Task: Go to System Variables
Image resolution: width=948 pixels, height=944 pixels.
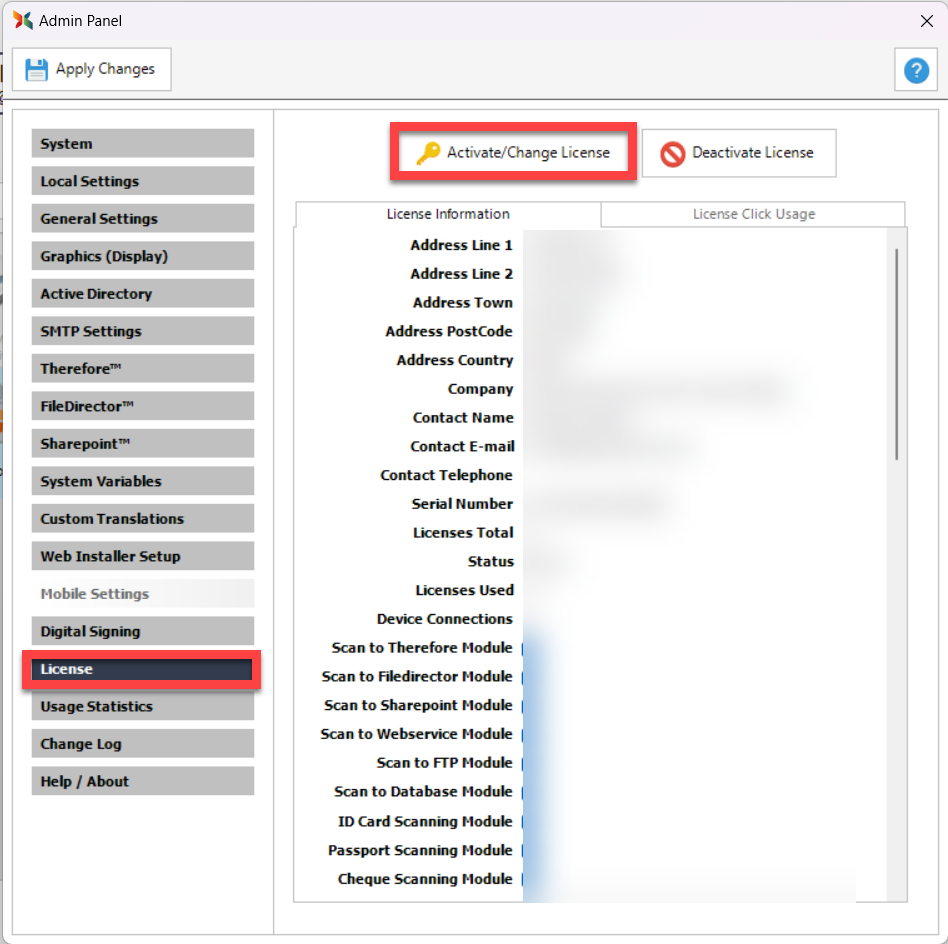Action: click(142, 481)
